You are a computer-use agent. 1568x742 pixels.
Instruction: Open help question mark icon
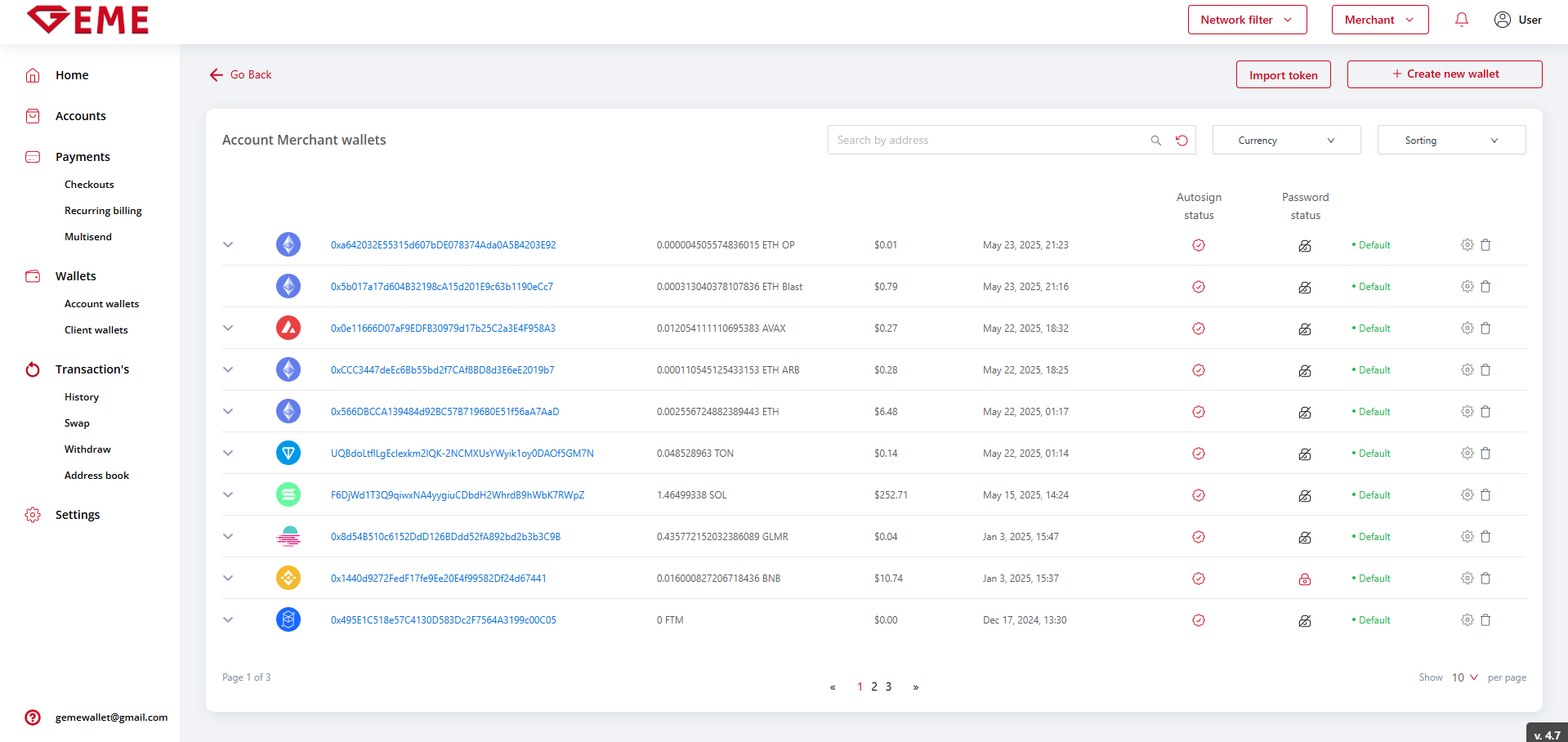click(33, 717)
